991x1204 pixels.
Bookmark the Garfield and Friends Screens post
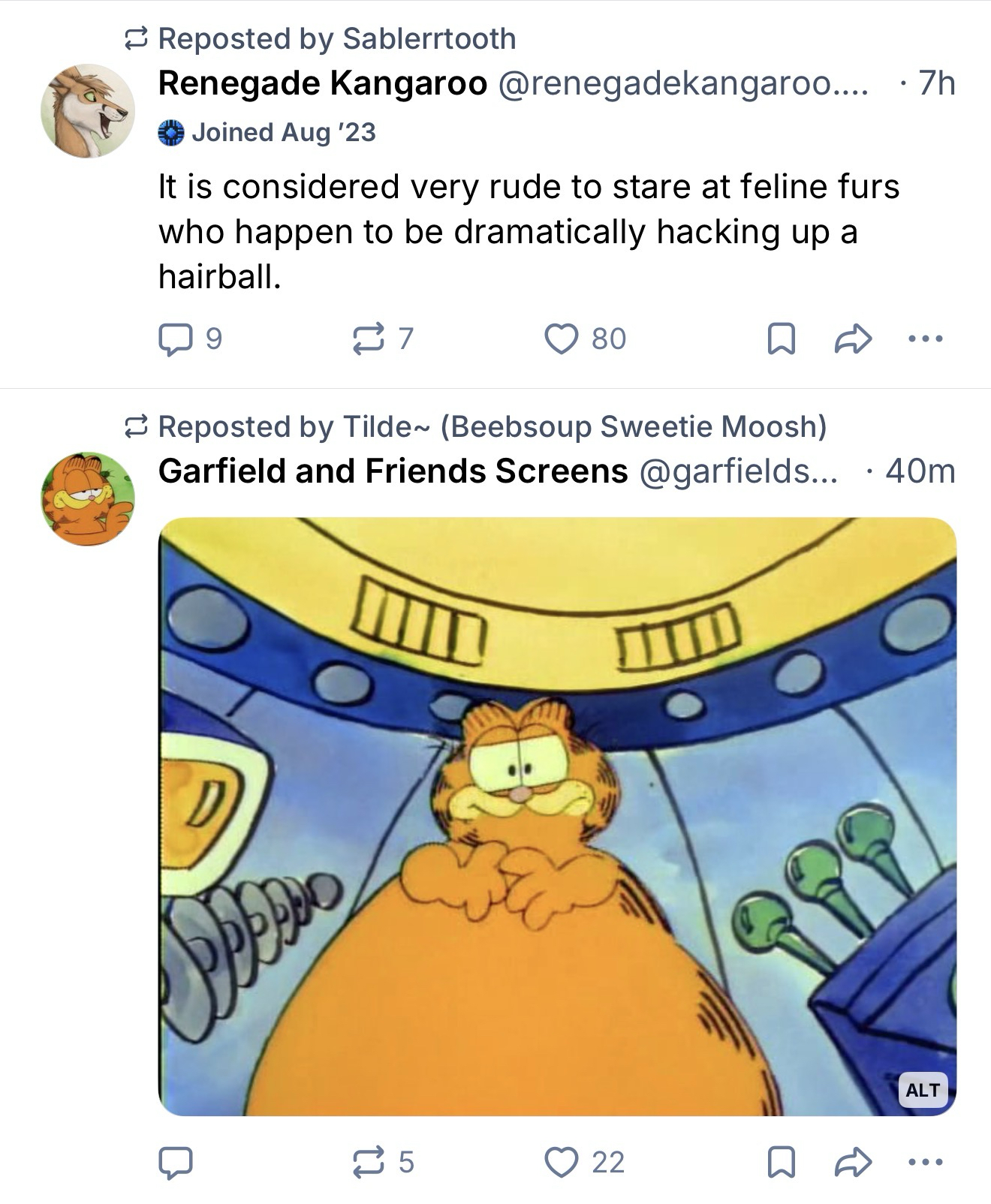coord(781,1162)
